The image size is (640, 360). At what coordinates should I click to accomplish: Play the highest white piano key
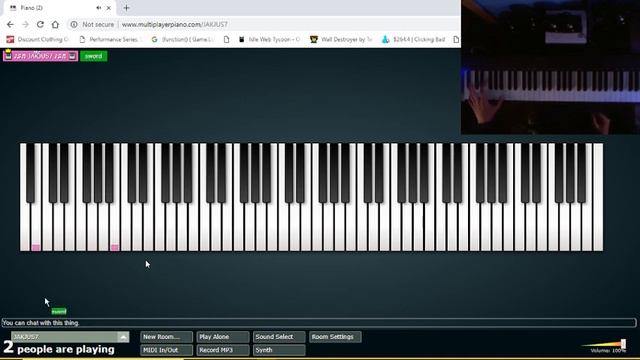click(598, 197)
